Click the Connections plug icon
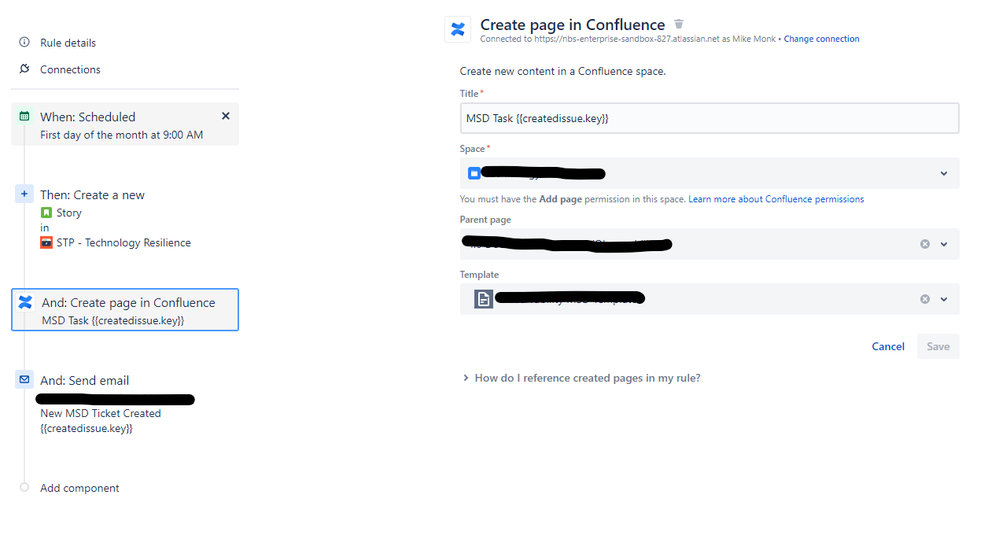The height and width of the screenshot is (536, 999). pos(24,69)
